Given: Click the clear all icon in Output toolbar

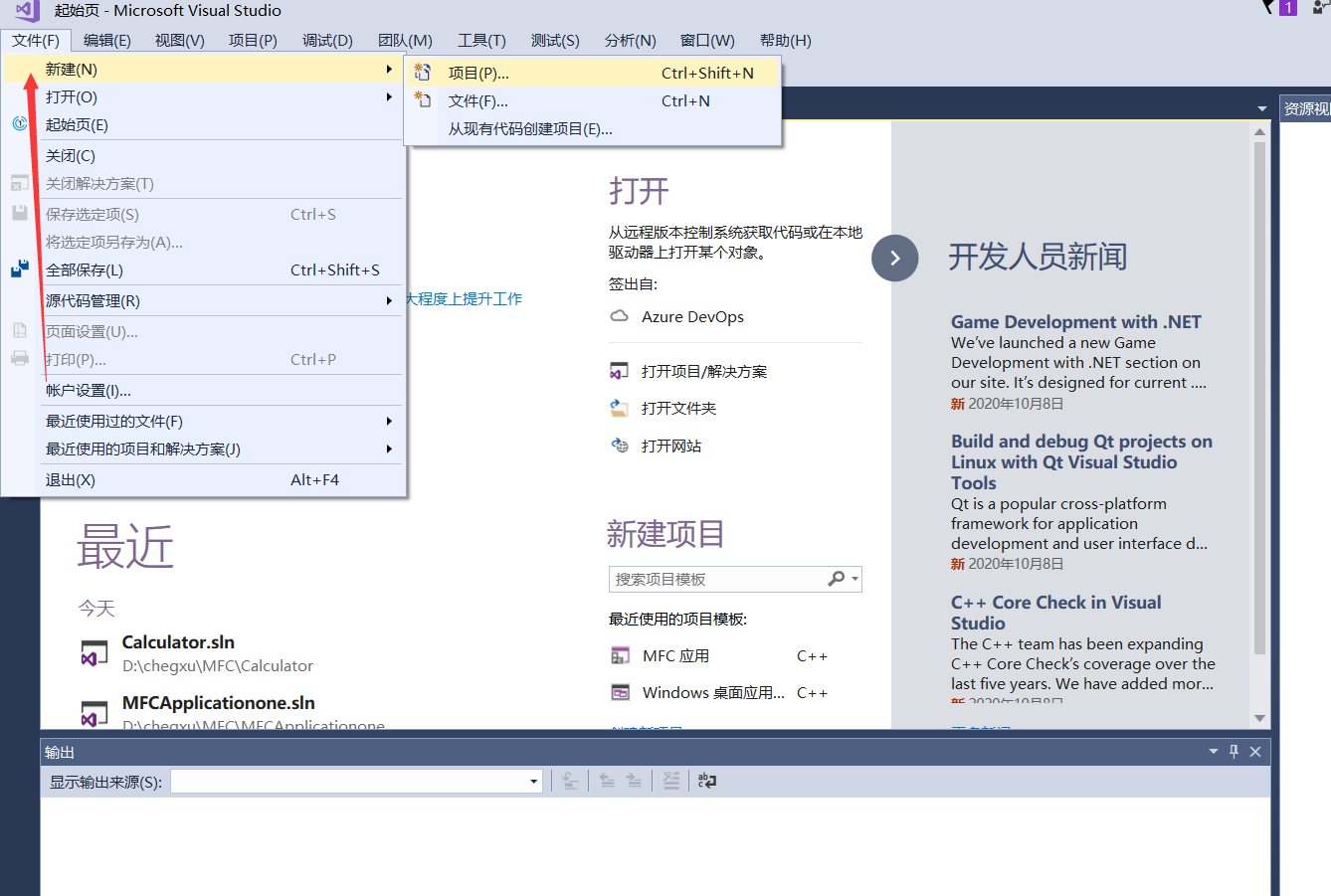Looking at the screenshot, I should pos(671,782).
